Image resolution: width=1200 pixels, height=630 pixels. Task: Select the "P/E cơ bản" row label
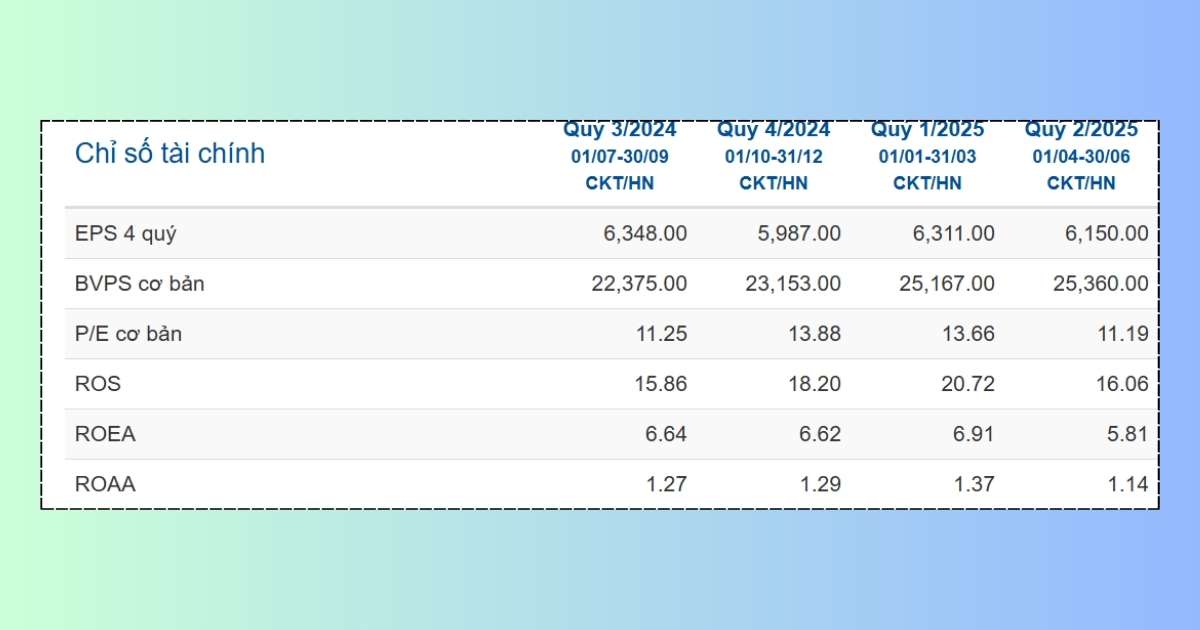coord(129,334)
